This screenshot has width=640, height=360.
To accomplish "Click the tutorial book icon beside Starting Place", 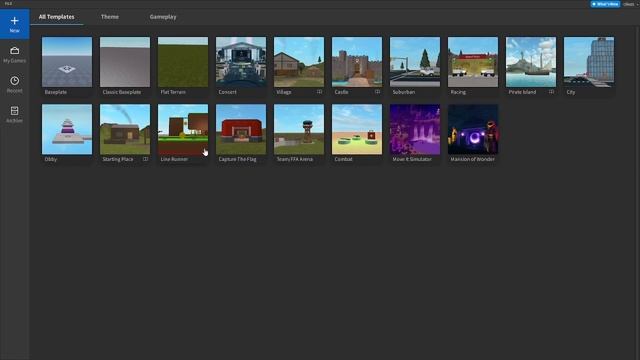I will (x=145, y=159).
